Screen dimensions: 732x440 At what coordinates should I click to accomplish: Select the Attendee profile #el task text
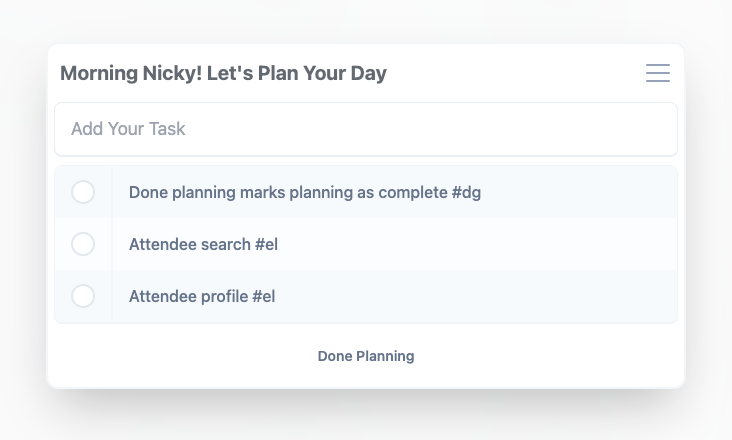click(x=202, y=296)
